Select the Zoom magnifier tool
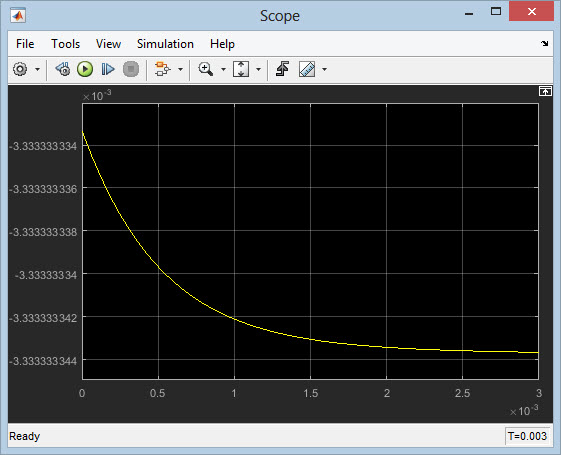This screenshot has height=455, width=561. tap(206, 69)
